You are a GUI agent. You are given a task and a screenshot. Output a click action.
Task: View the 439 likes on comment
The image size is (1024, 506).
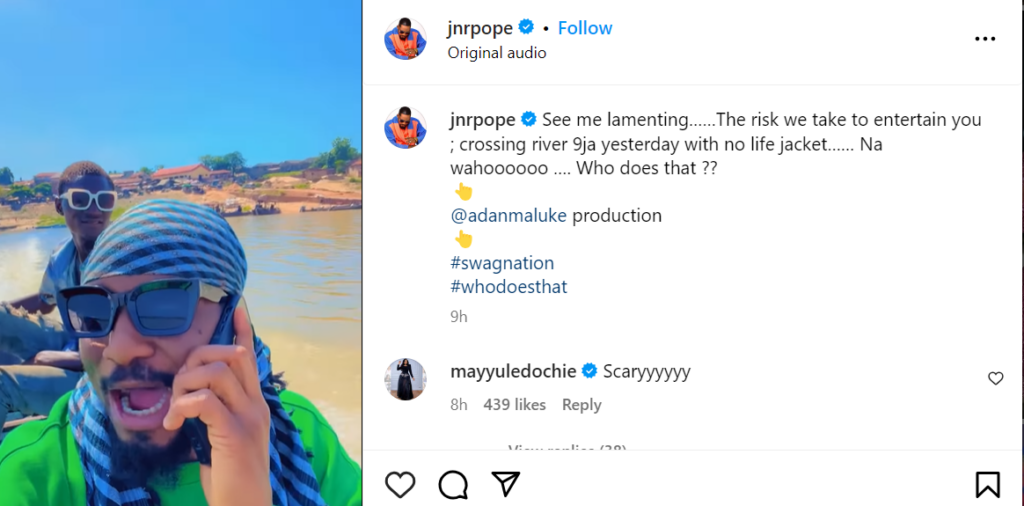click(x=514, y=405)
